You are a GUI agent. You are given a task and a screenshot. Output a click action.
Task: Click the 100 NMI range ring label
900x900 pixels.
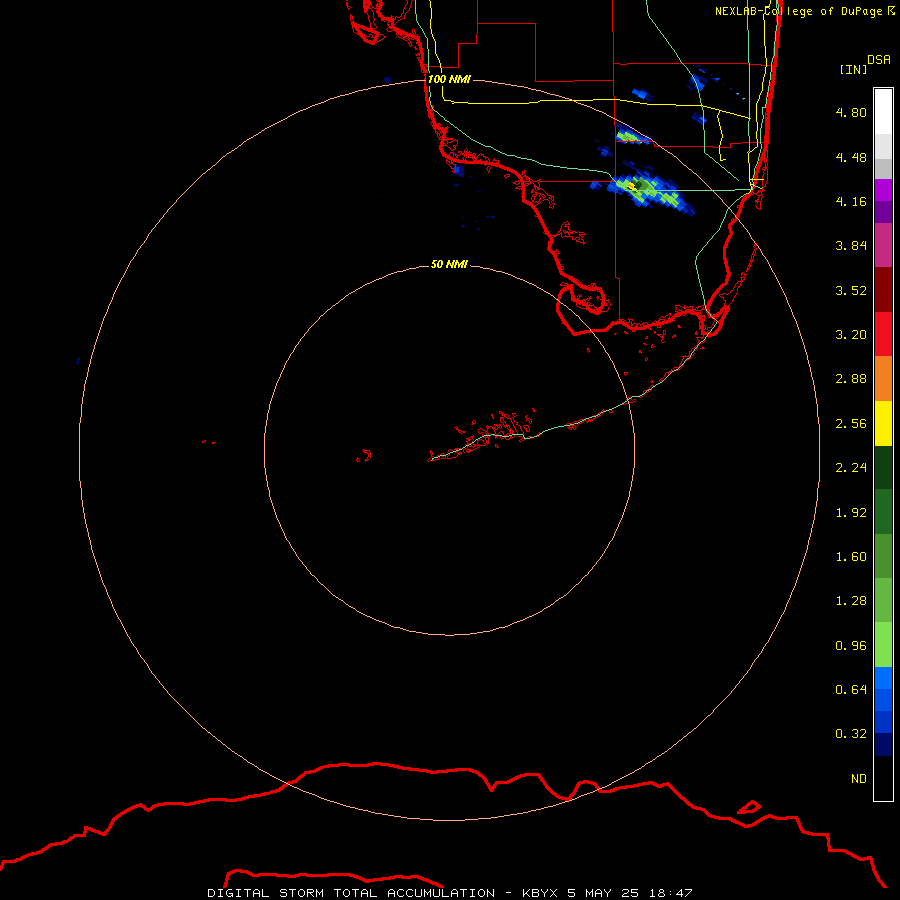449,79
